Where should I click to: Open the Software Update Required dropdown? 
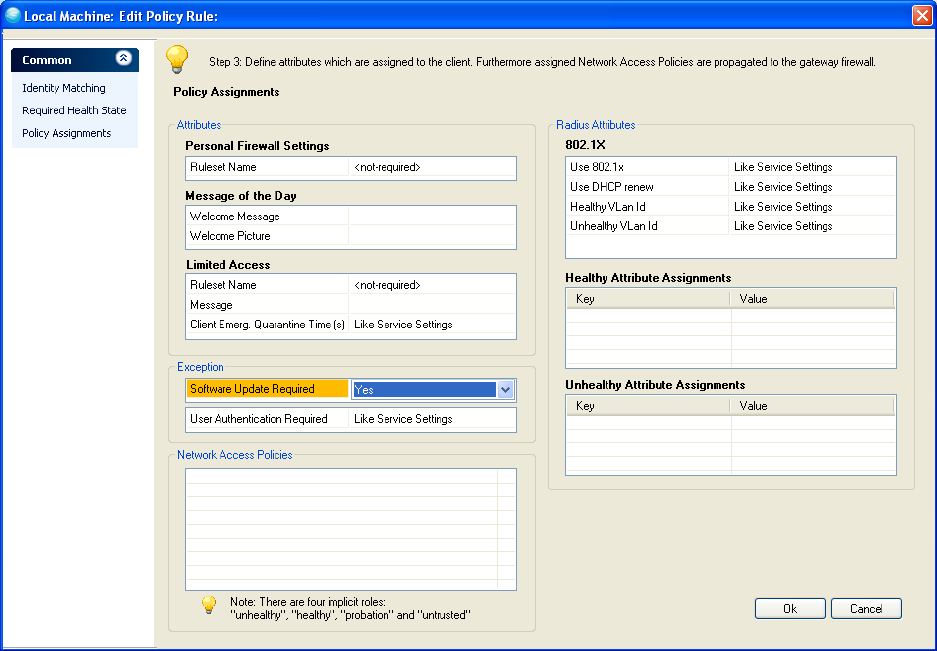[505, 390]
